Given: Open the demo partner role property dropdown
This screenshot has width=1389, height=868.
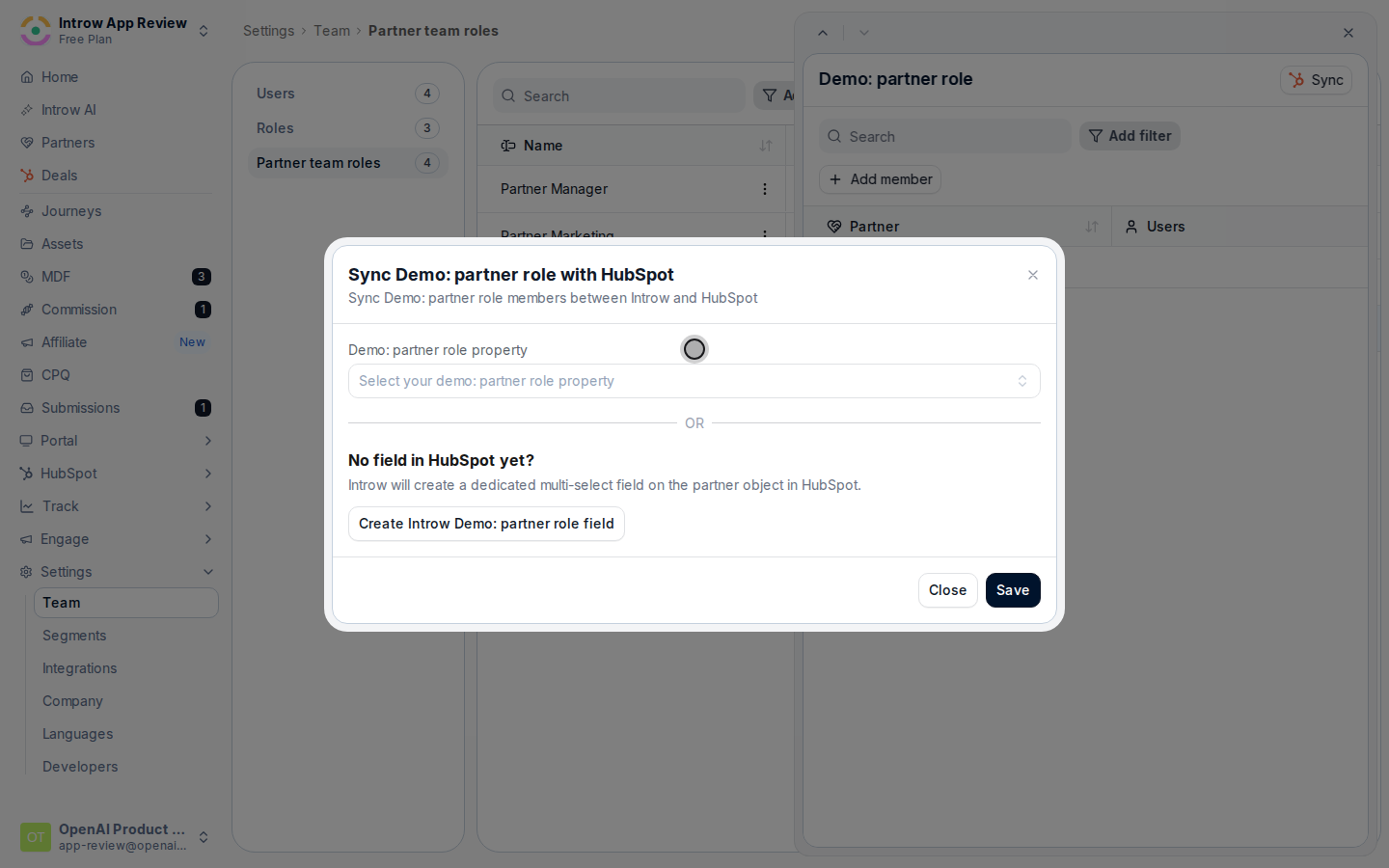Looking at the screenshot, I should pyautogui.click(x=694, y=381).
